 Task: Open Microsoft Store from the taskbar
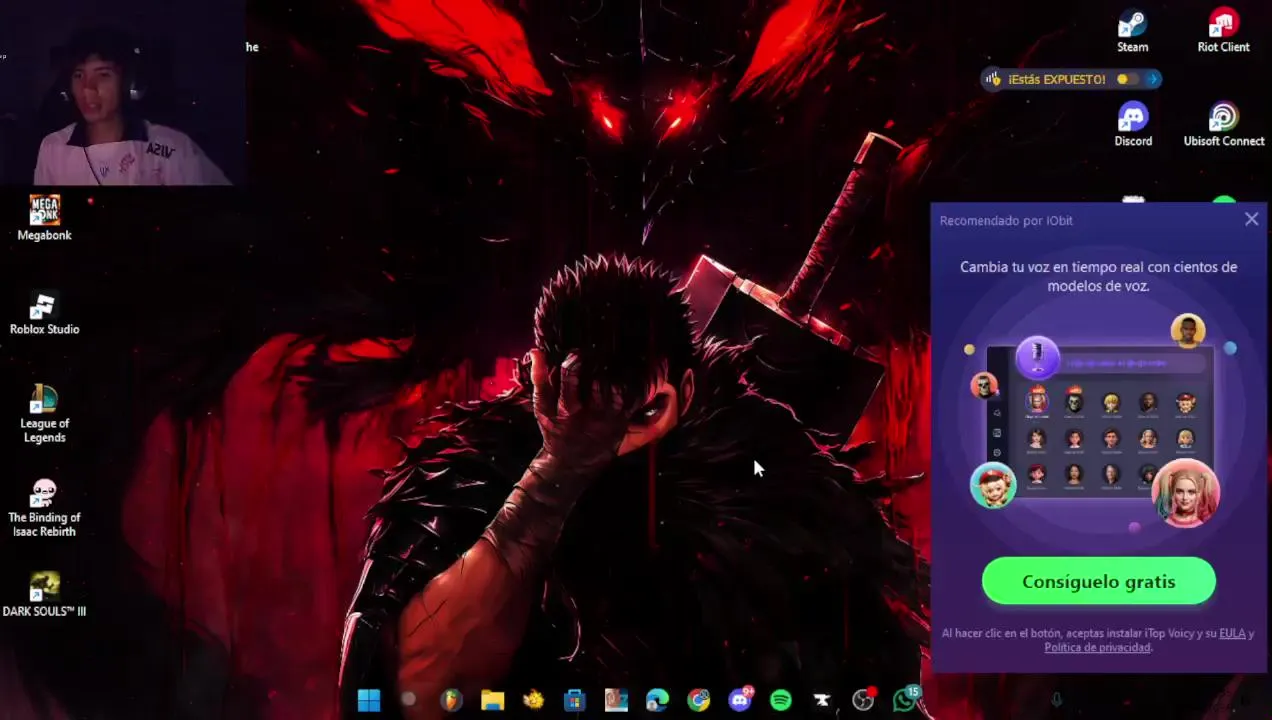click(x=575, y=700)
